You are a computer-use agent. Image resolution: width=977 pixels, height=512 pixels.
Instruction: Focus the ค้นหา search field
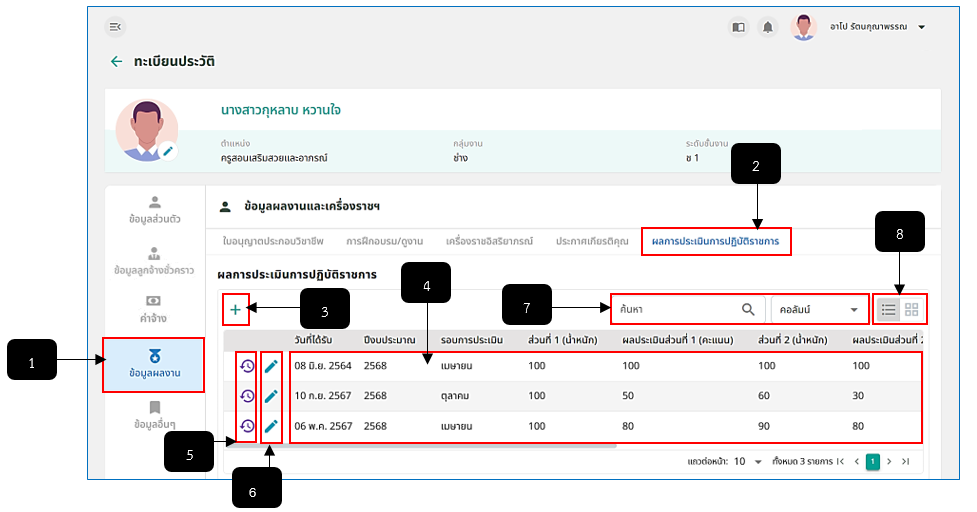(x=688, y=310)
